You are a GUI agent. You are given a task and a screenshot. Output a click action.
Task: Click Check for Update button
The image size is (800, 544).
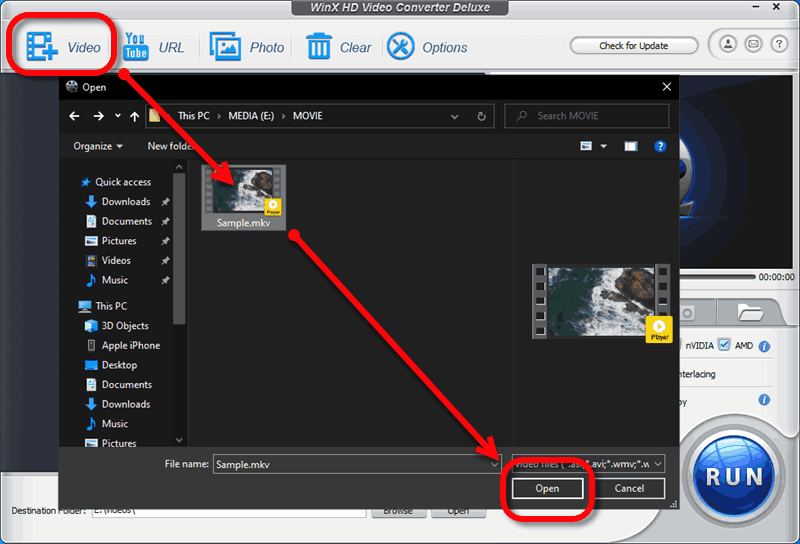(633, 45)
